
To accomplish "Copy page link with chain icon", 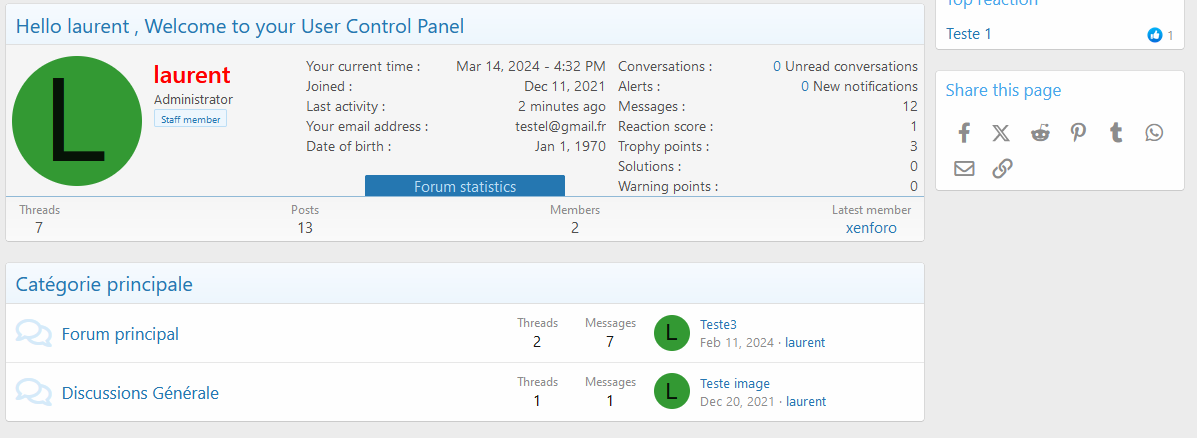I will [x=1002, y=168].
